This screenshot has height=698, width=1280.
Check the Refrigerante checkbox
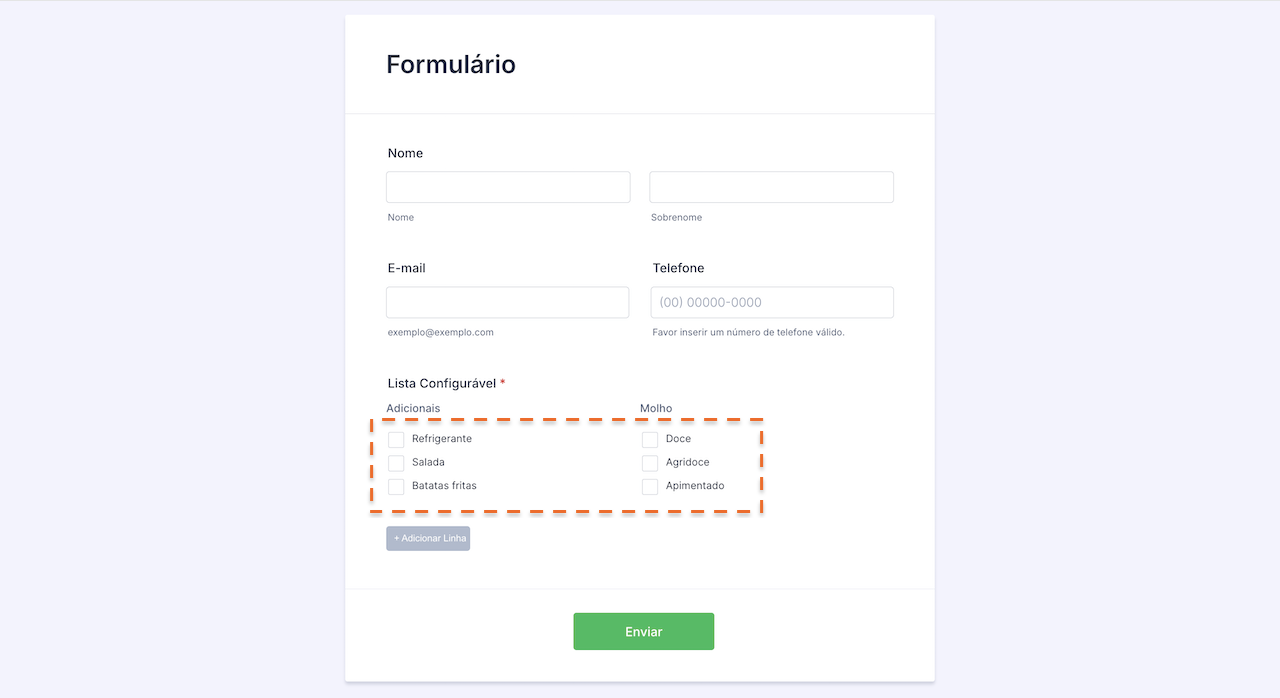396,440
